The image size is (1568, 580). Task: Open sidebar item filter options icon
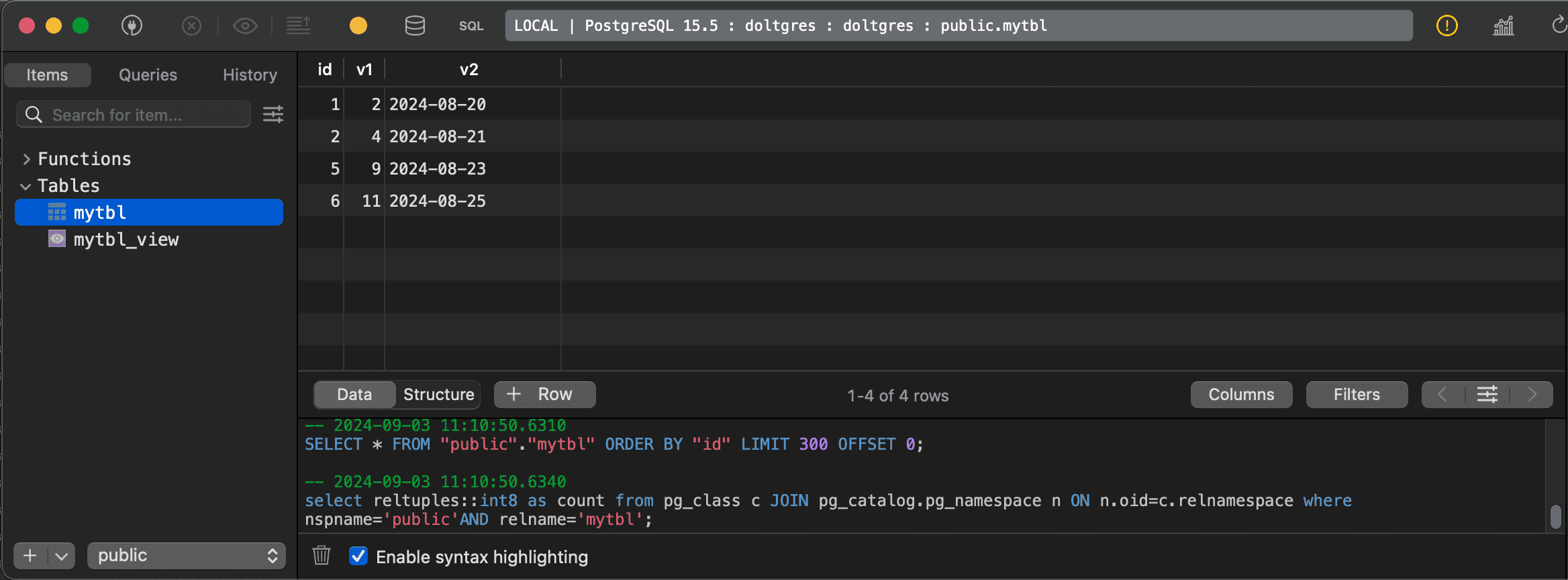273,114
